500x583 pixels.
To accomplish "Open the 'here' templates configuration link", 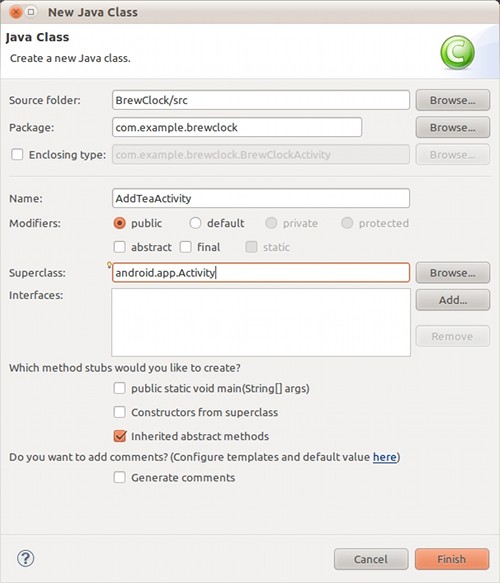I will pos(385,457).
